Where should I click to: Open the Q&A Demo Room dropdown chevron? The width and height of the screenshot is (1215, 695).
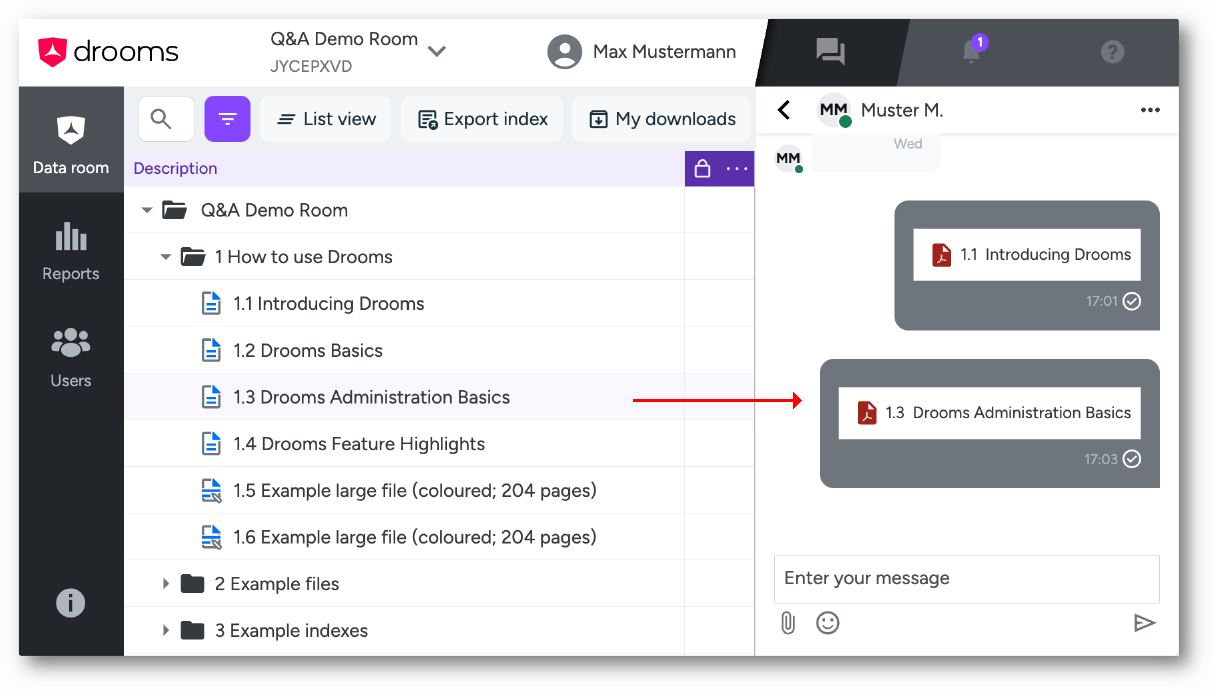436,51
